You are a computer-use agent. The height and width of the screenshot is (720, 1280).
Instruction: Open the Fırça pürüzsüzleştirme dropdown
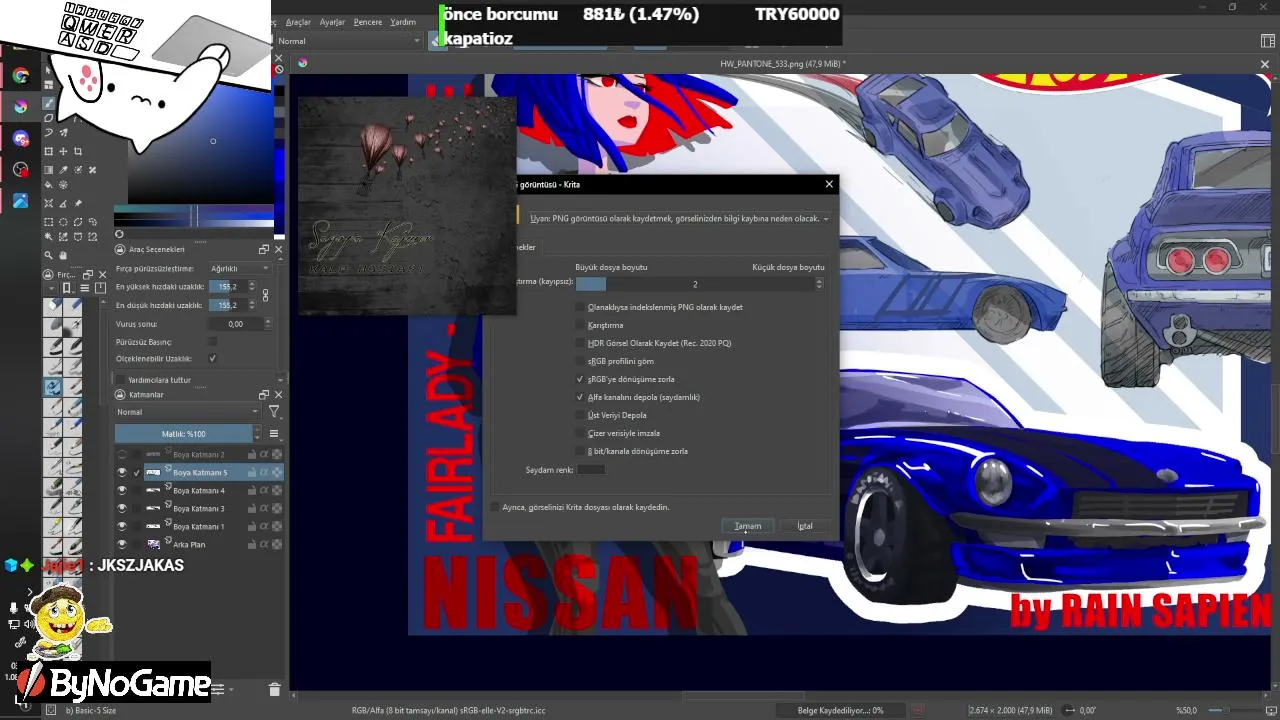[x=239, y=269]
